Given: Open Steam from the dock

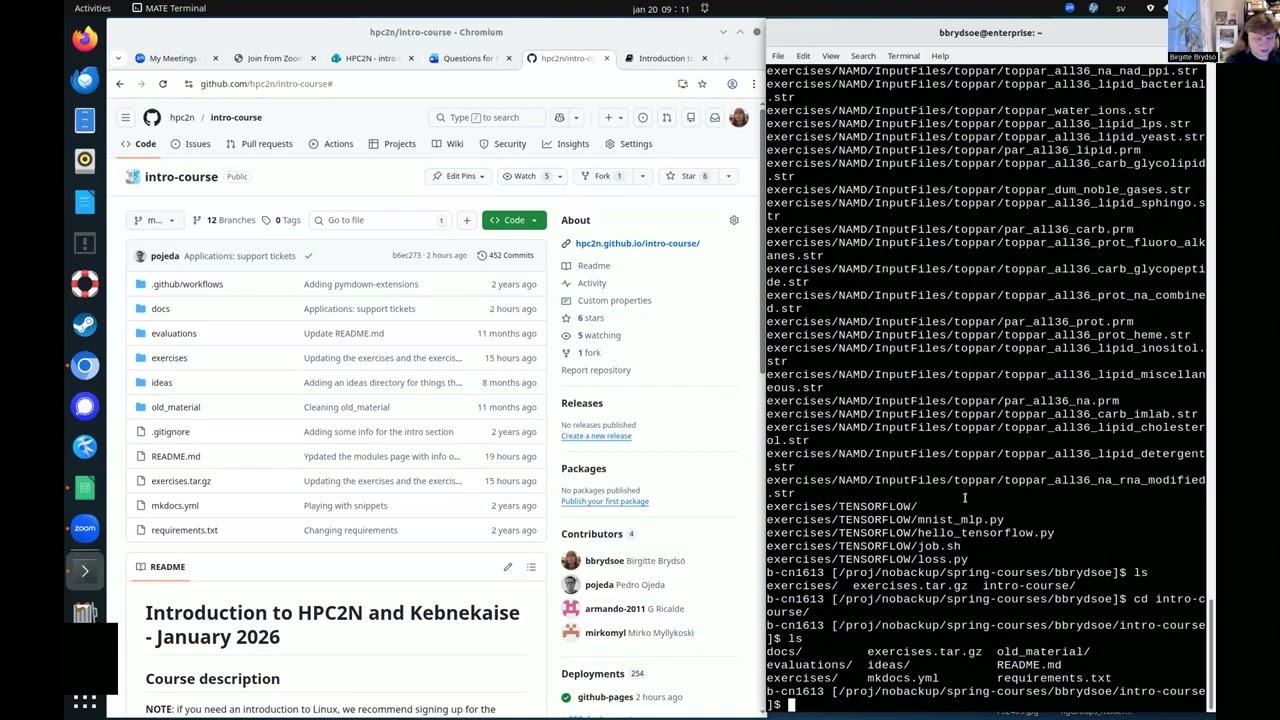Looking at the screenshot, I should (85, 325).
